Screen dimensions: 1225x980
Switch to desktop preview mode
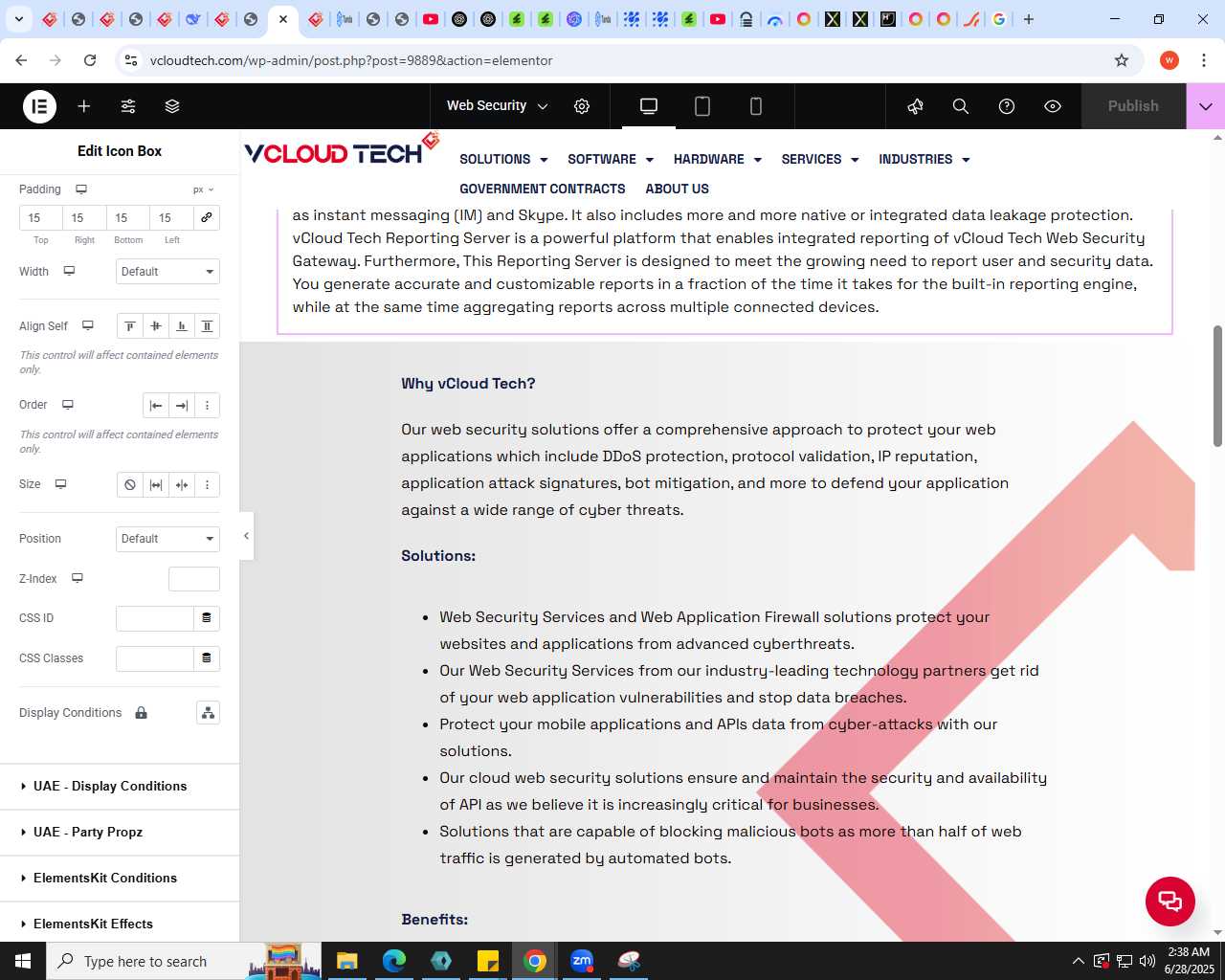pyautogui.click(x=649, y=106)
